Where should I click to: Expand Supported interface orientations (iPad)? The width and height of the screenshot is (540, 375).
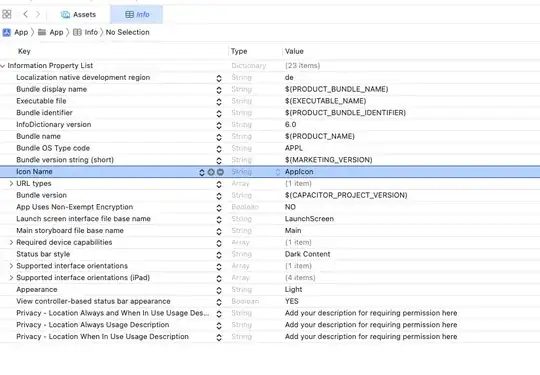pyautogui.click(x=11, y=278)
